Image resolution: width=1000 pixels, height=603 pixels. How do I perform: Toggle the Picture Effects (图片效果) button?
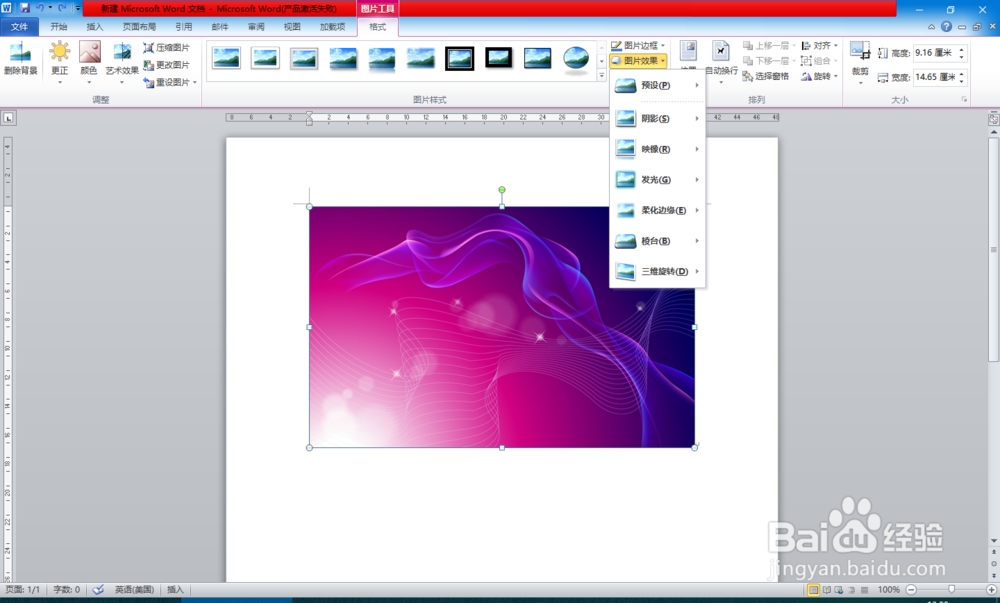tap(638, 61)
